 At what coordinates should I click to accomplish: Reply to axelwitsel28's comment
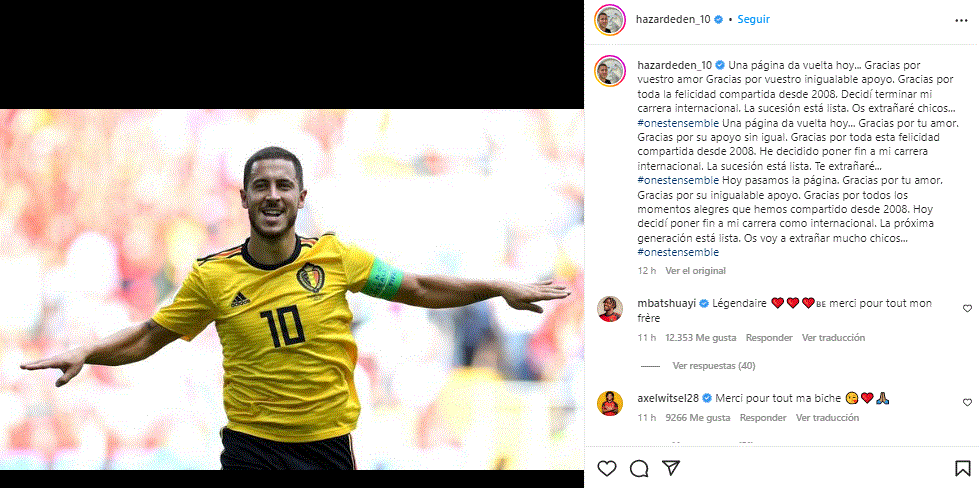pyautogui.click(x=763, y=417)
